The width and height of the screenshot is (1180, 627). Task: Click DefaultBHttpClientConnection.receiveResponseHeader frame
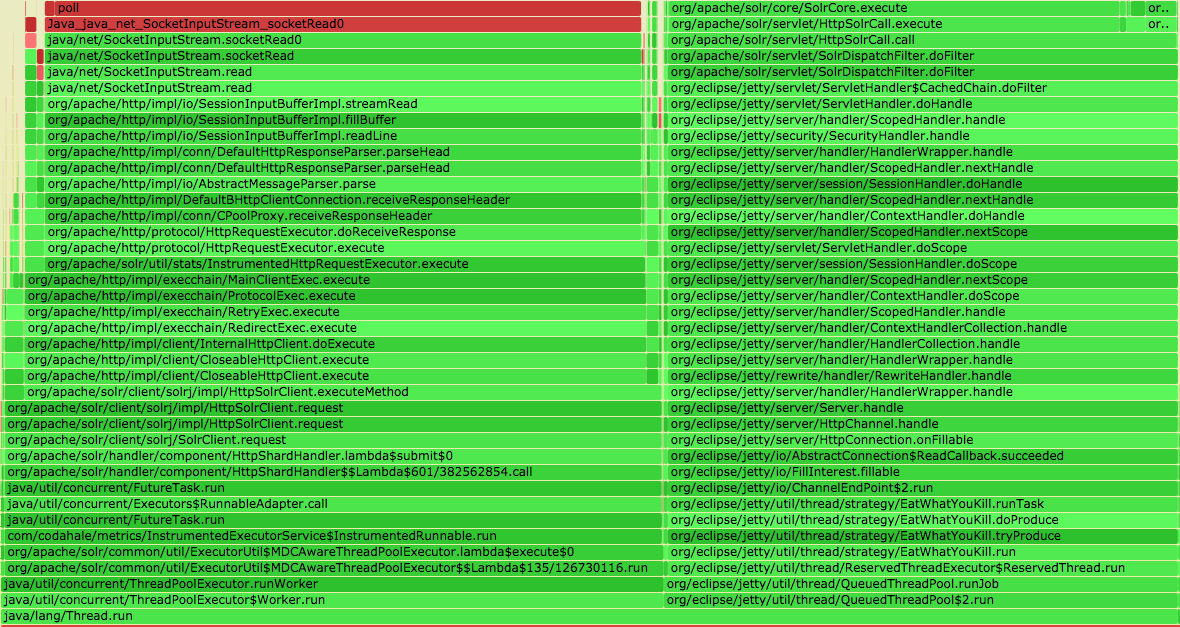(343, 200)
